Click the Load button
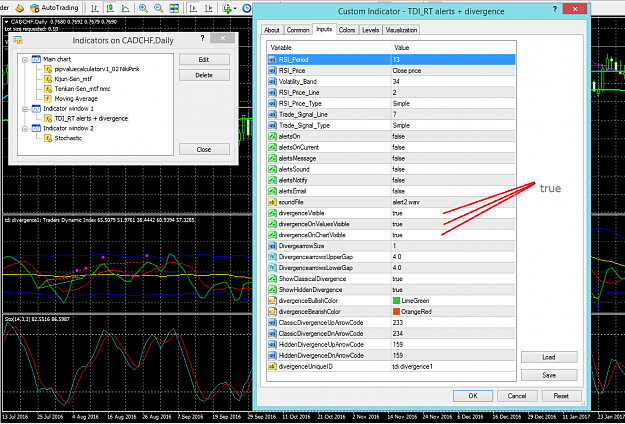The width and height of the screenshot is (625, 424). [549, 357]
